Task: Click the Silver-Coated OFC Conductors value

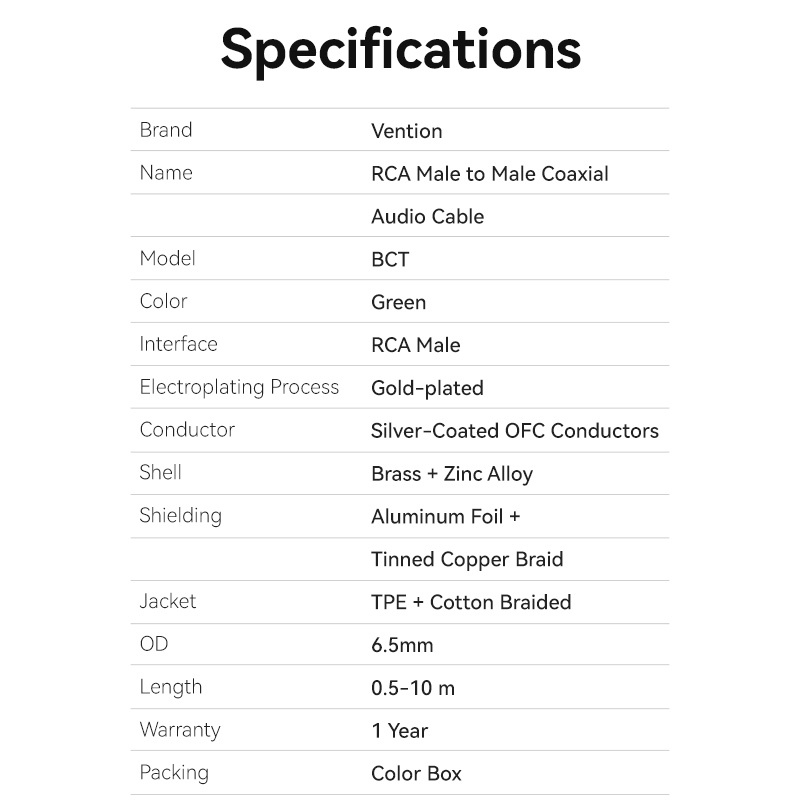Action: point(514,431)
